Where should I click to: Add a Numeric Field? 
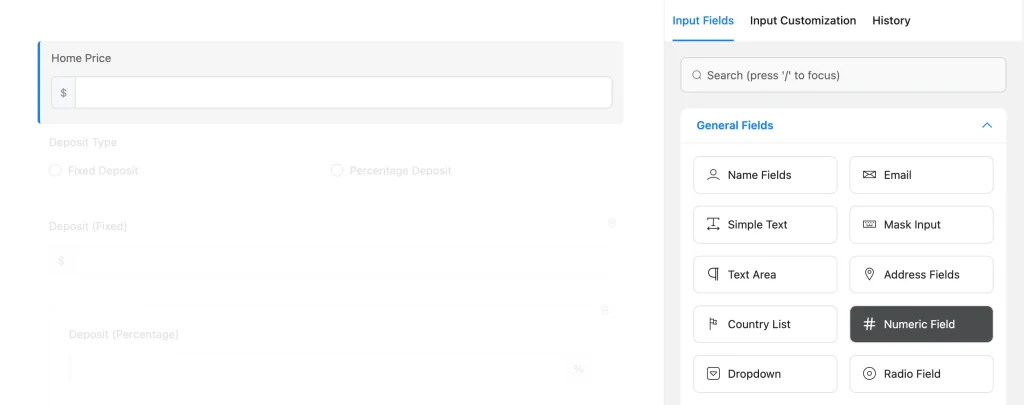coord(921,324)
